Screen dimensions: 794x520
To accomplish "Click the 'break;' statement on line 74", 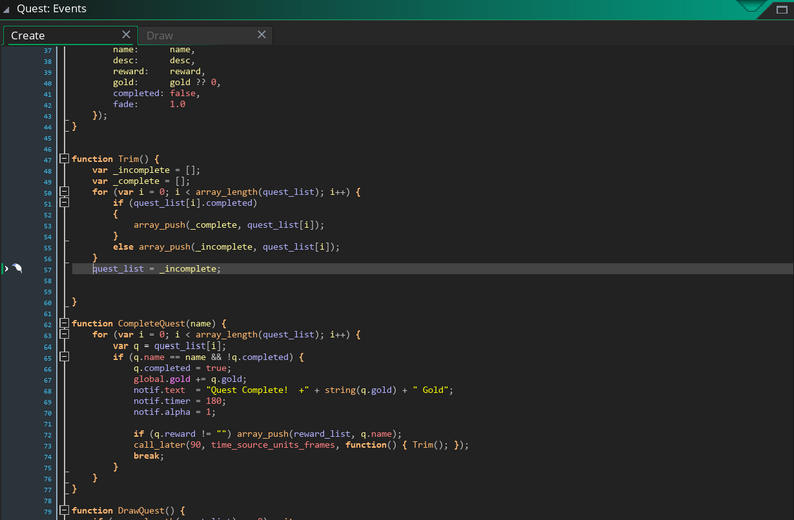I will tap(148, 456).
